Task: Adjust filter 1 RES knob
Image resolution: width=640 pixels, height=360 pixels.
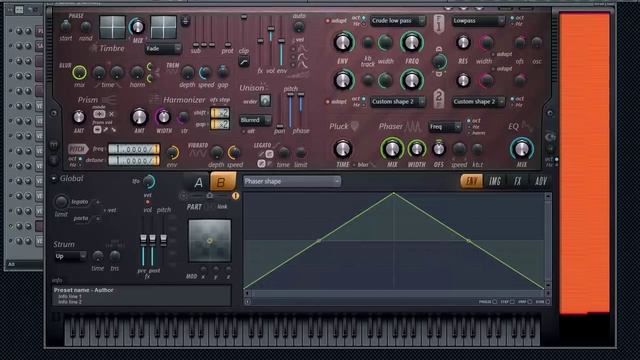Action: pos(463,42)
